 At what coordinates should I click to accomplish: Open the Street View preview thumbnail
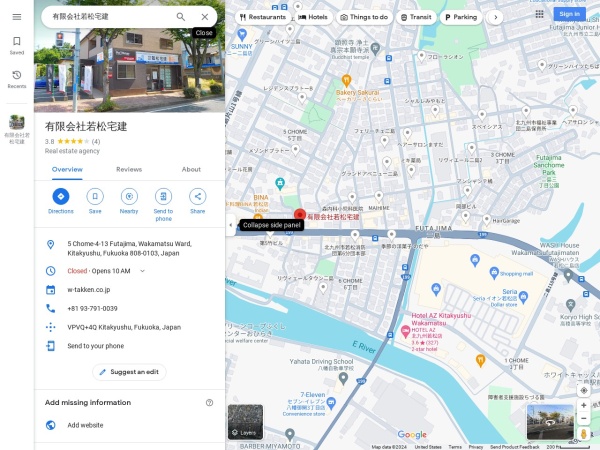[x=550, y=422]
